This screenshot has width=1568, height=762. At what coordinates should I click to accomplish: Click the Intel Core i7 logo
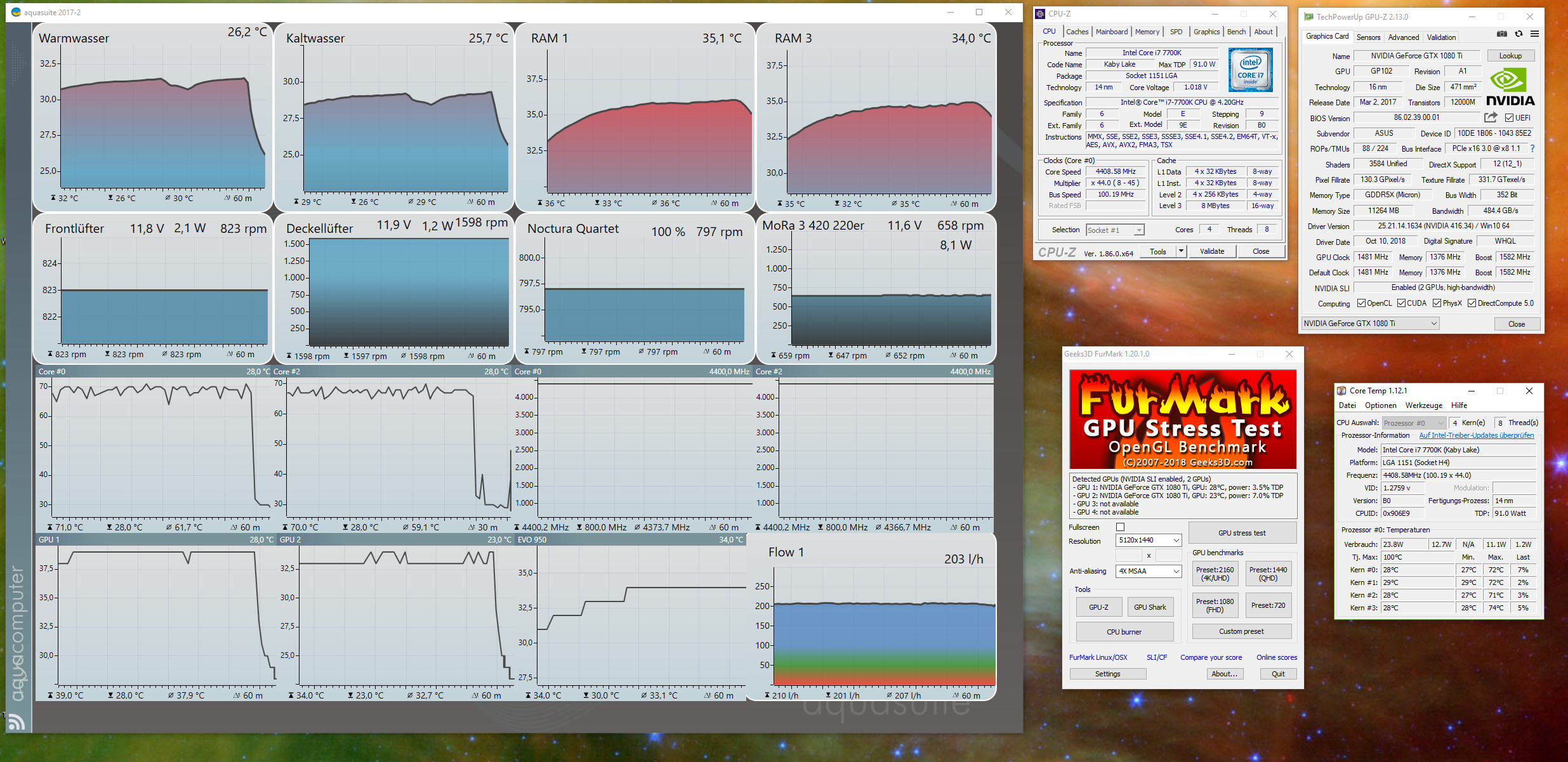pos(1249,70)
